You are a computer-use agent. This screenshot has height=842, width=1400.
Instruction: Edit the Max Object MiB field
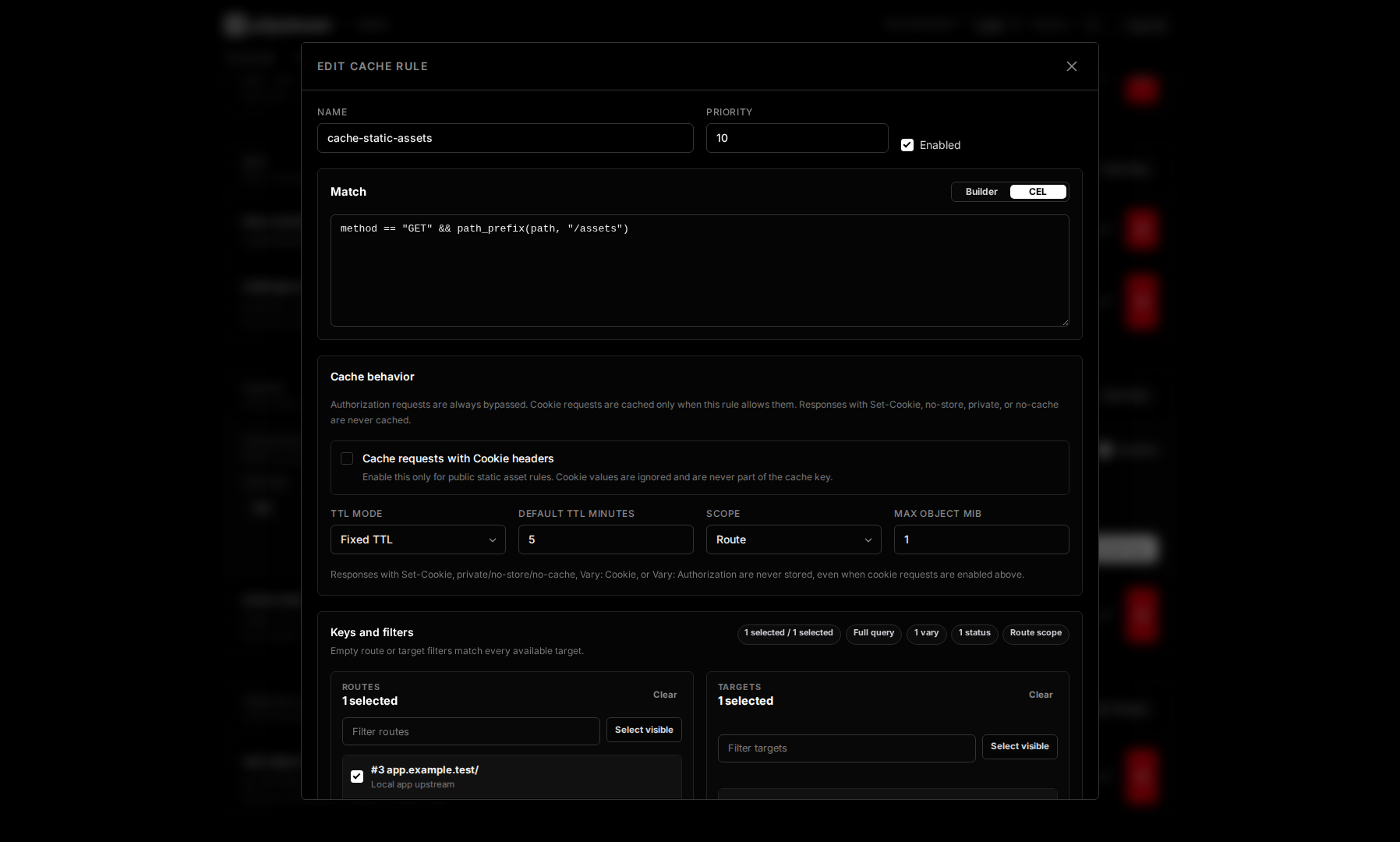pos(981,540)
